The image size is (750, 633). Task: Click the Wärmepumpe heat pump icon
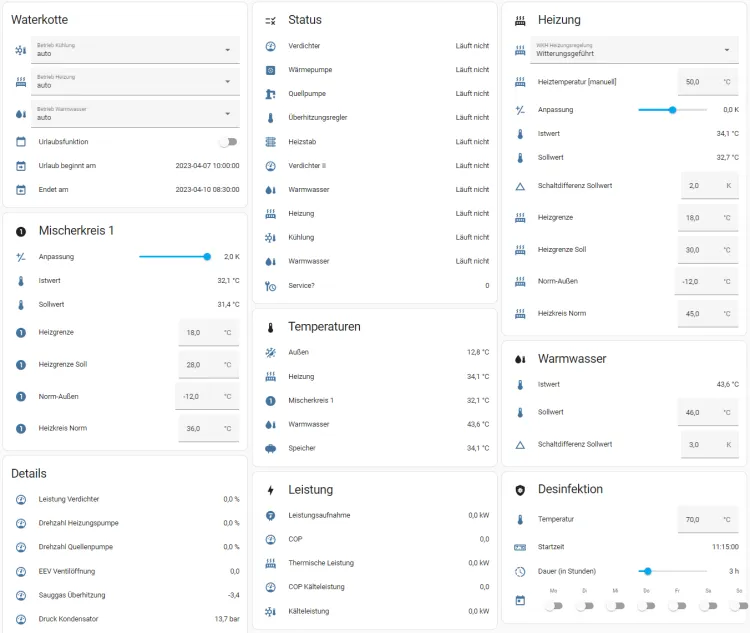(x=270, y=70)
